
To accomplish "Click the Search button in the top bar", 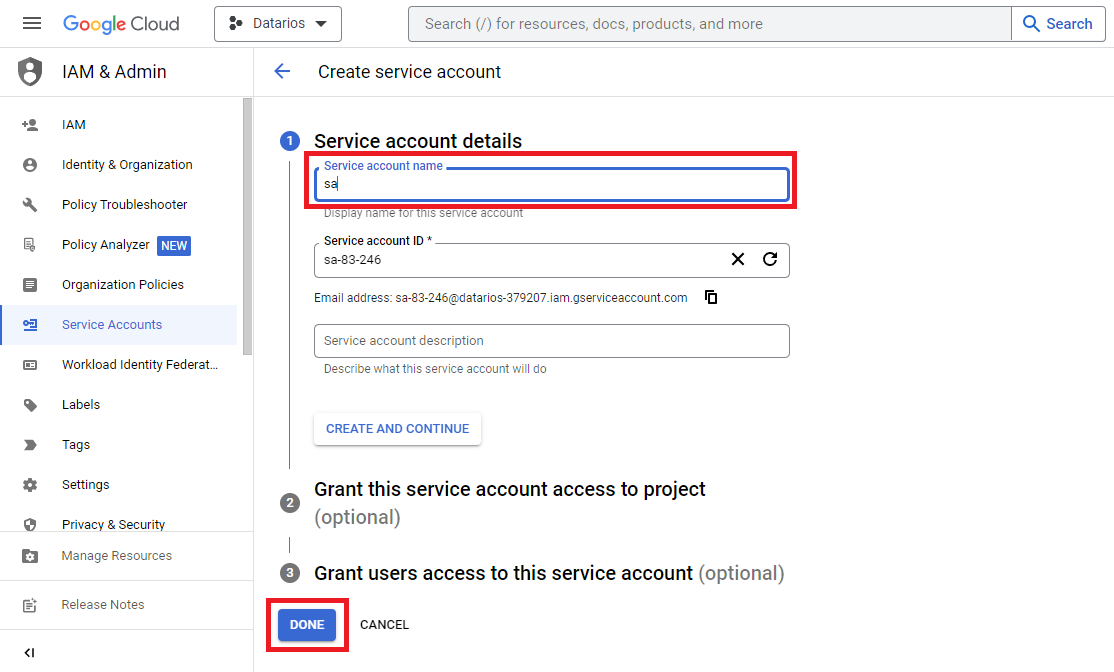I will [1058, 24].
